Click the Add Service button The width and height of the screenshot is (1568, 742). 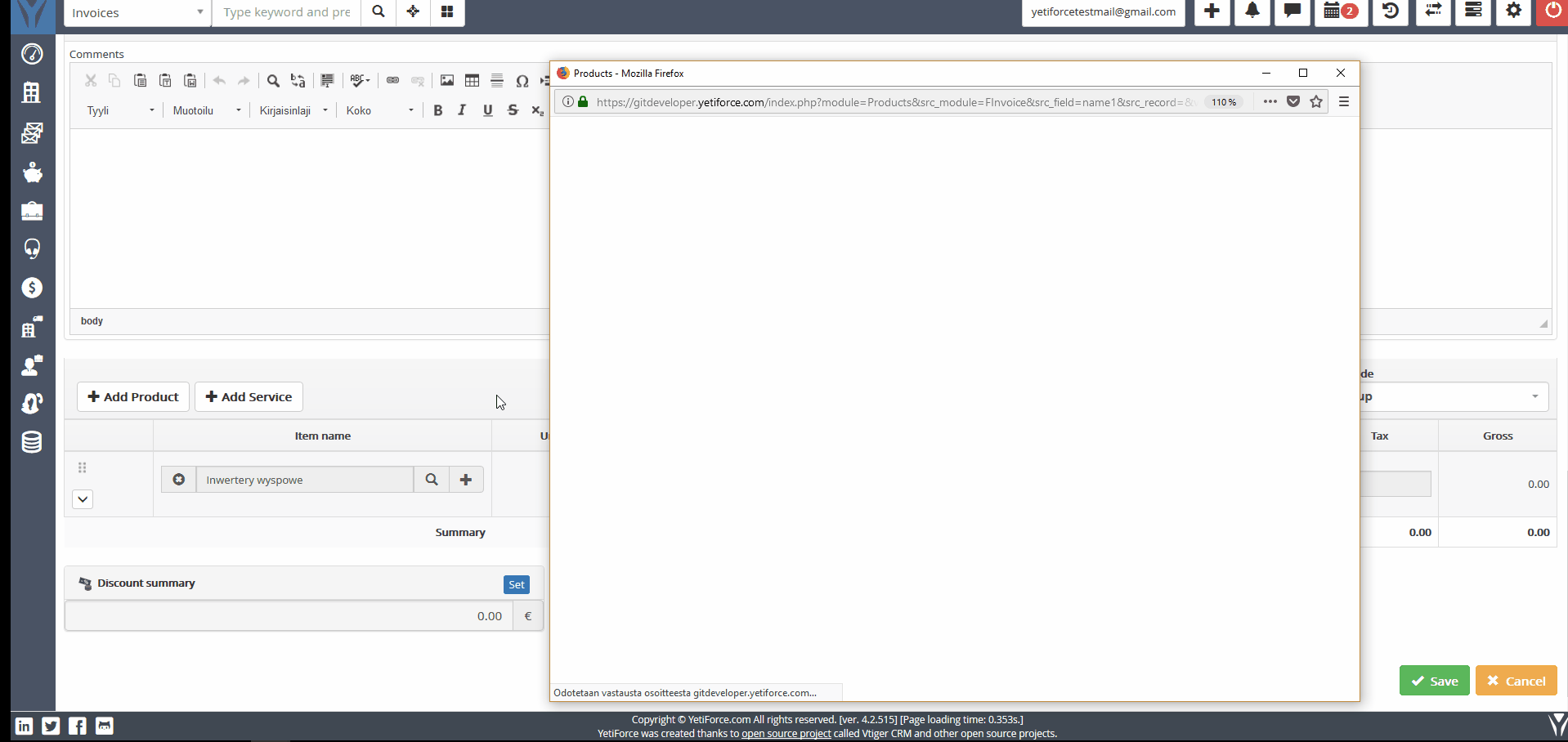coord(249,396)
